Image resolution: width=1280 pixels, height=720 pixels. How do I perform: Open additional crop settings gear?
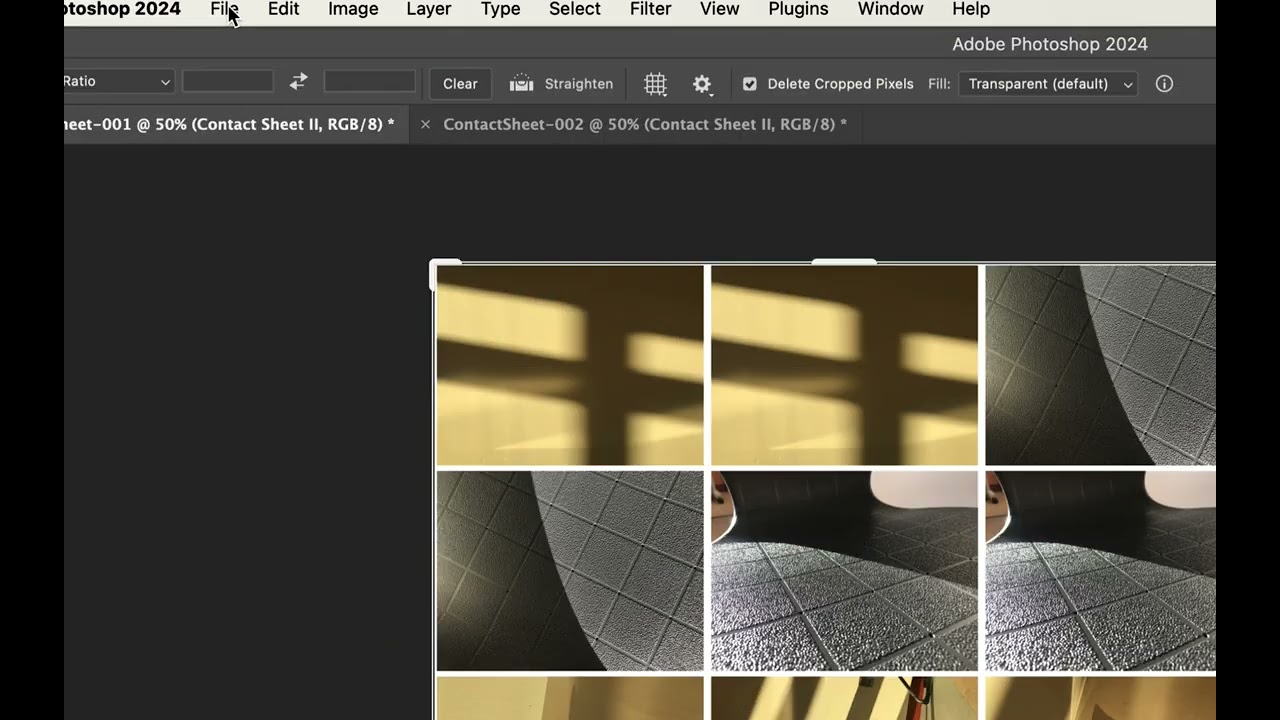coord(702,84)
